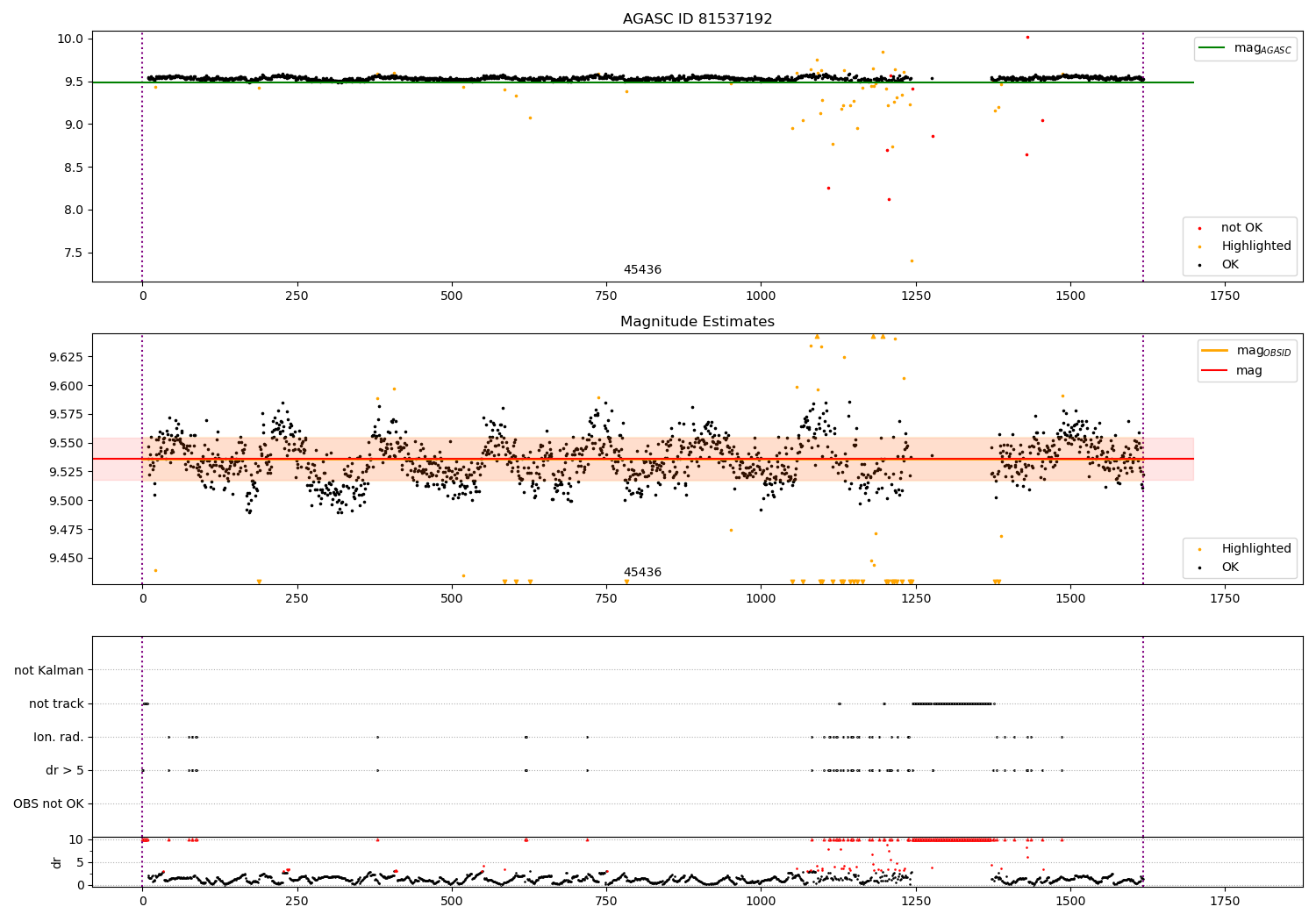
Task: Click the 'OBS not OK' y-axis label
Action: click(x=48, y=803)
